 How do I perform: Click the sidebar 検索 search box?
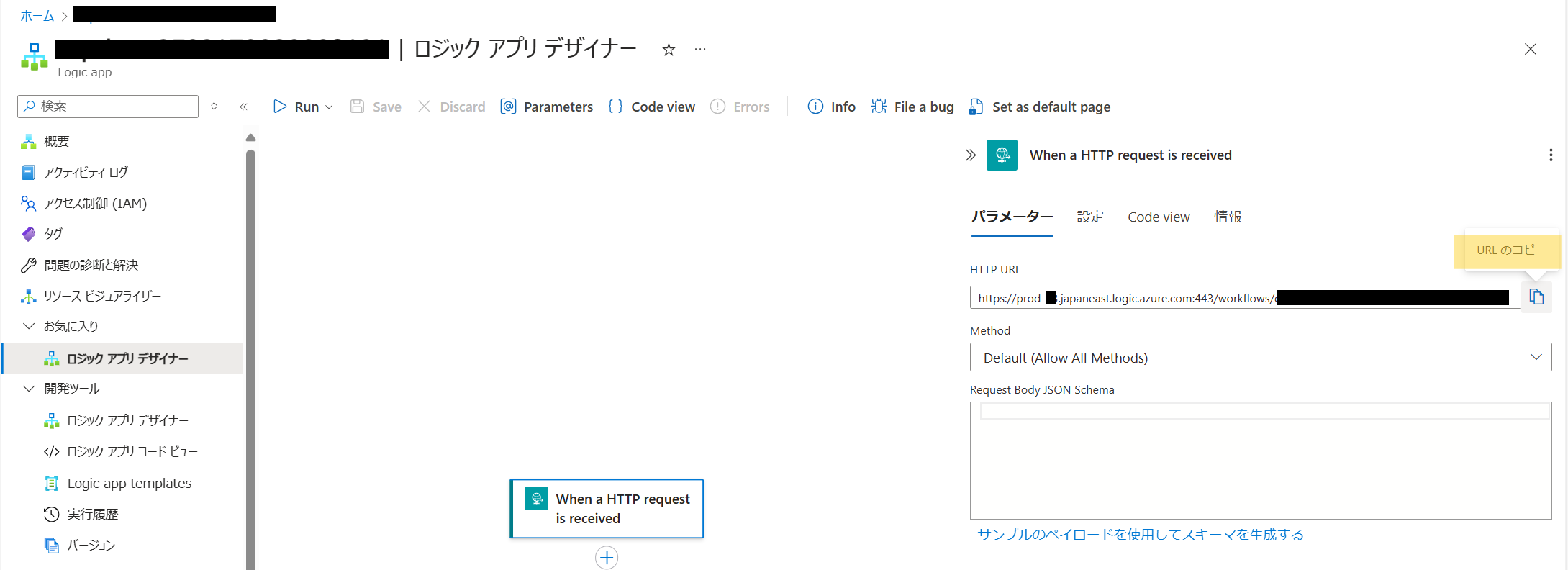click(108, 106)
